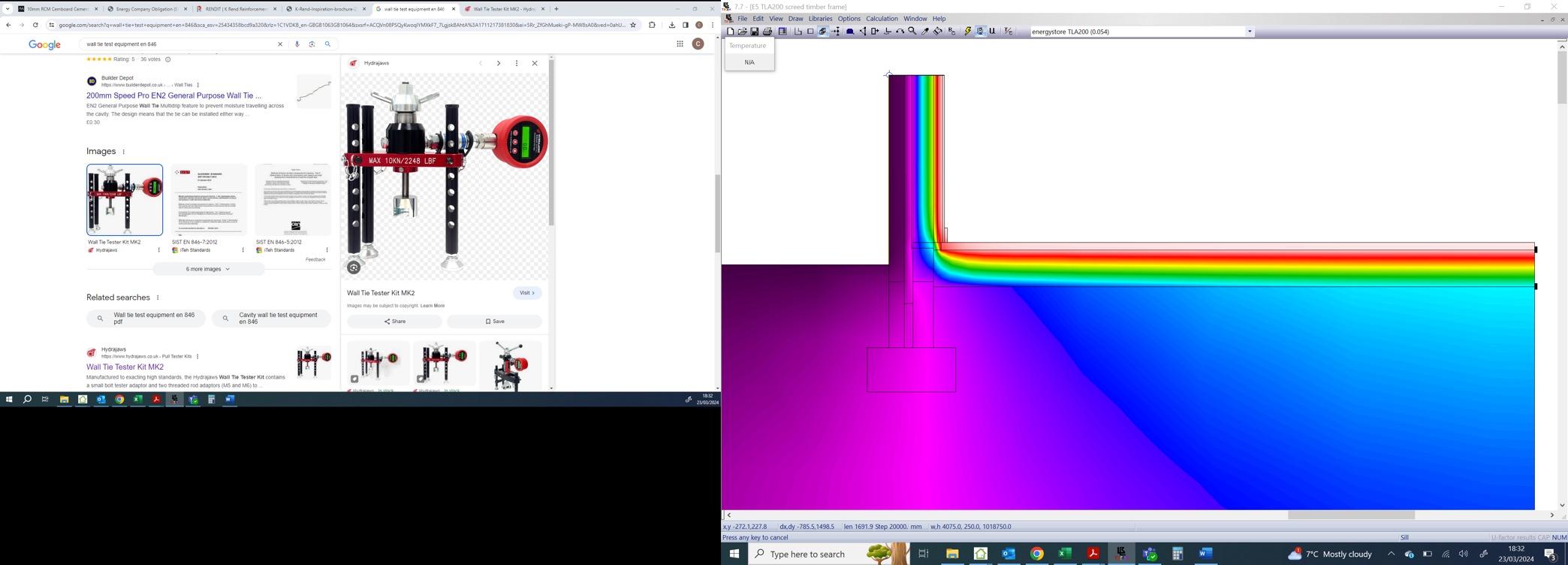Click the Chrome back navigation arrow

pyautogui.click(x=8, y=25)
